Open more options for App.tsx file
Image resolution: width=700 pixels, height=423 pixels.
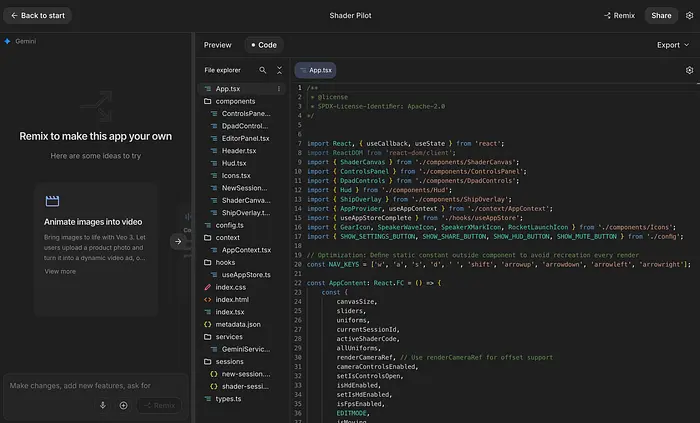279,89
